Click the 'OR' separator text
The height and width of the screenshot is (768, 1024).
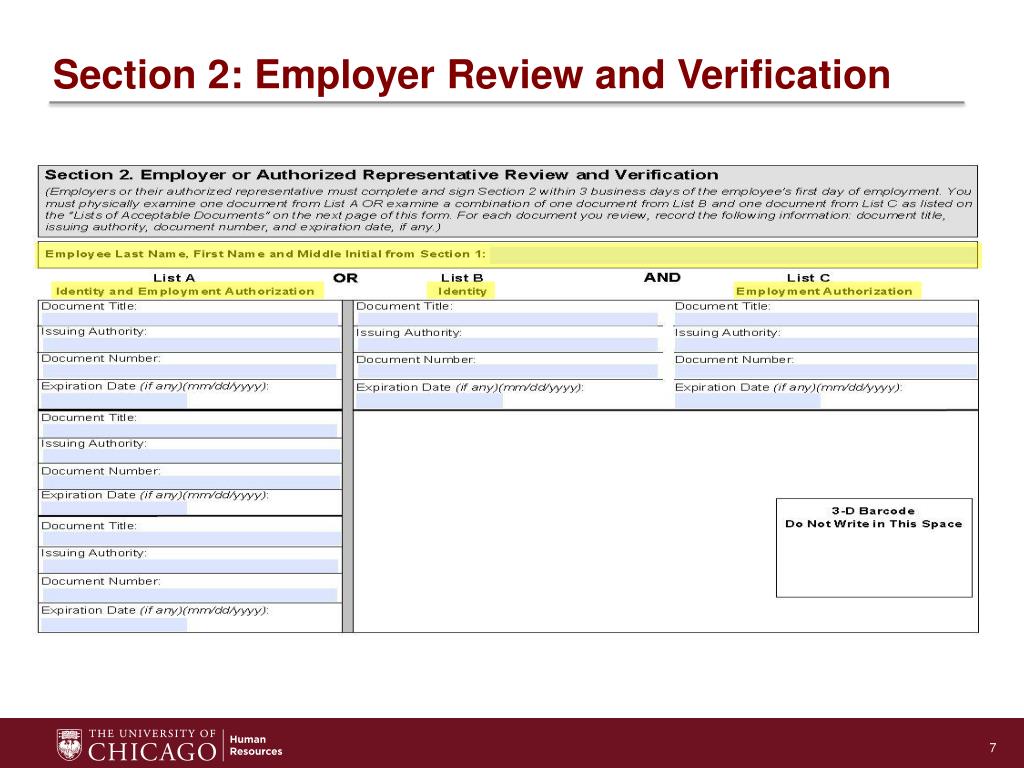[x=345, y=278]
